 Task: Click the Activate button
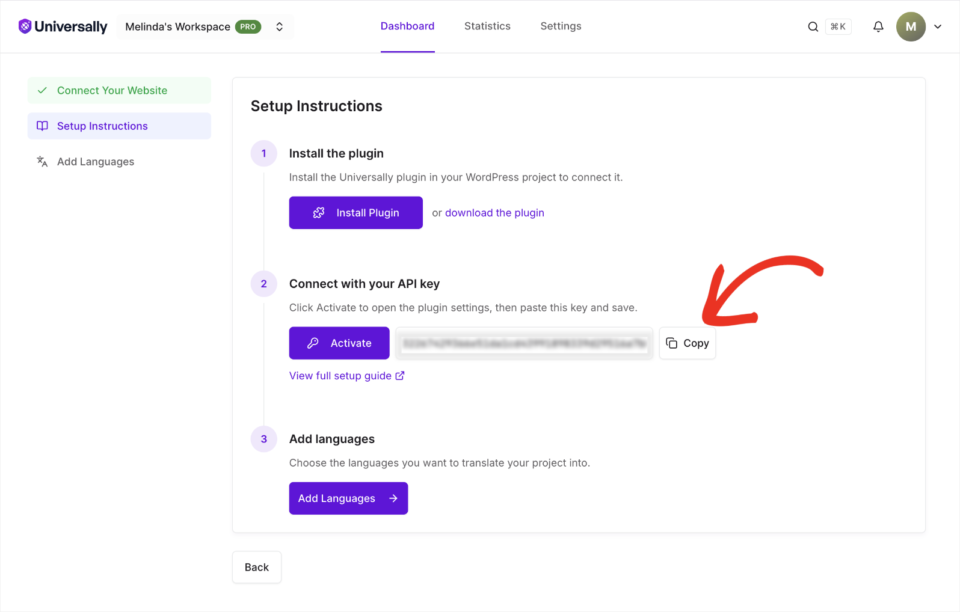point(339,343)
